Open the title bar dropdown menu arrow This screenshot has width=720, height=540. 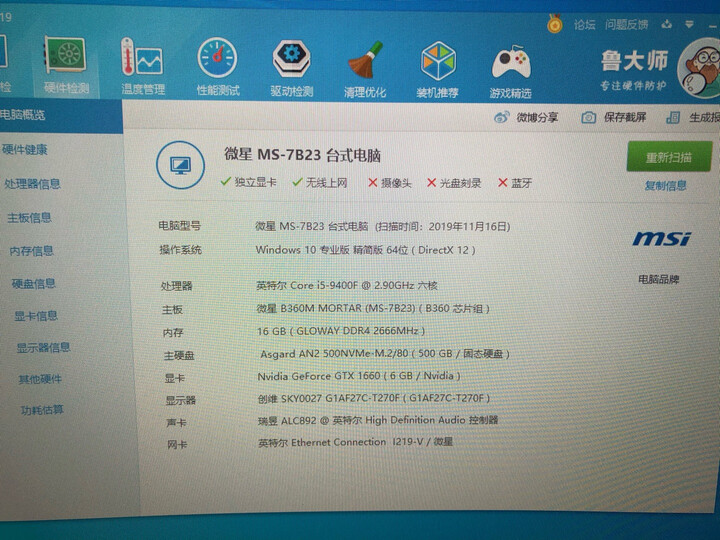(x=689, y=24)
